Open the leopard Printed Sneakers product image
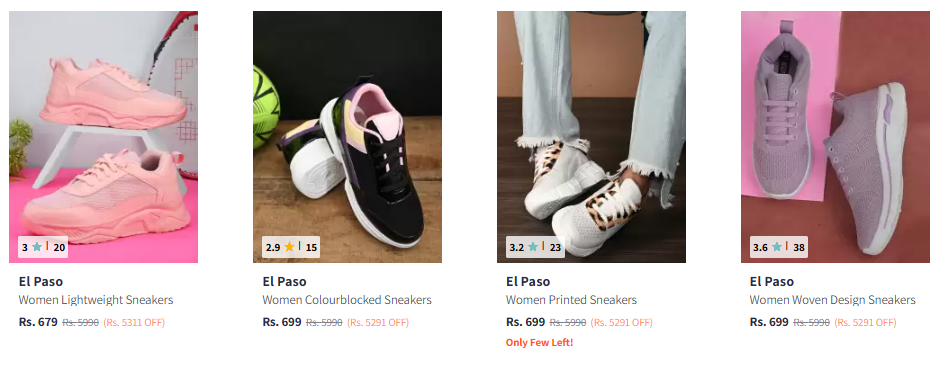Viewport: 939px width, 365px height. pos(591,137)
